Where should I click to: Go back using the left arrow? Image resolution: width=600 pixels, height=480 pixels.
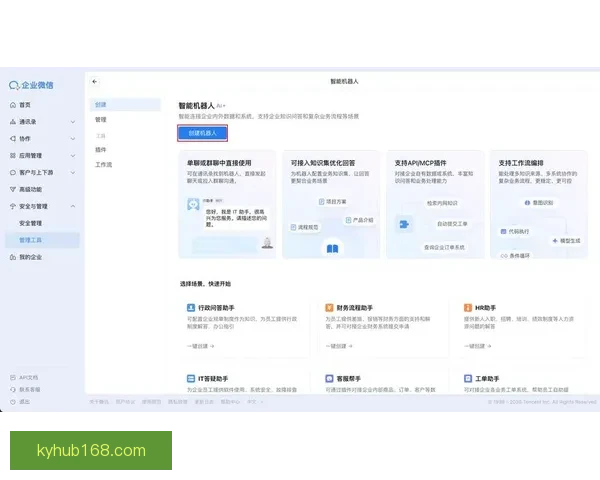pyautogui.click(x=95, y=82)
